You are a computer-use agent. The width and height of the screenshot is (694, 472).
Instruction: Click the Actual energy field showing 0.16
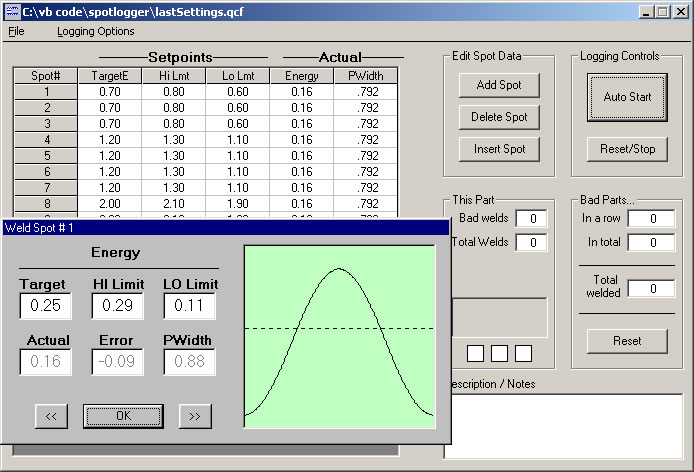46,362
